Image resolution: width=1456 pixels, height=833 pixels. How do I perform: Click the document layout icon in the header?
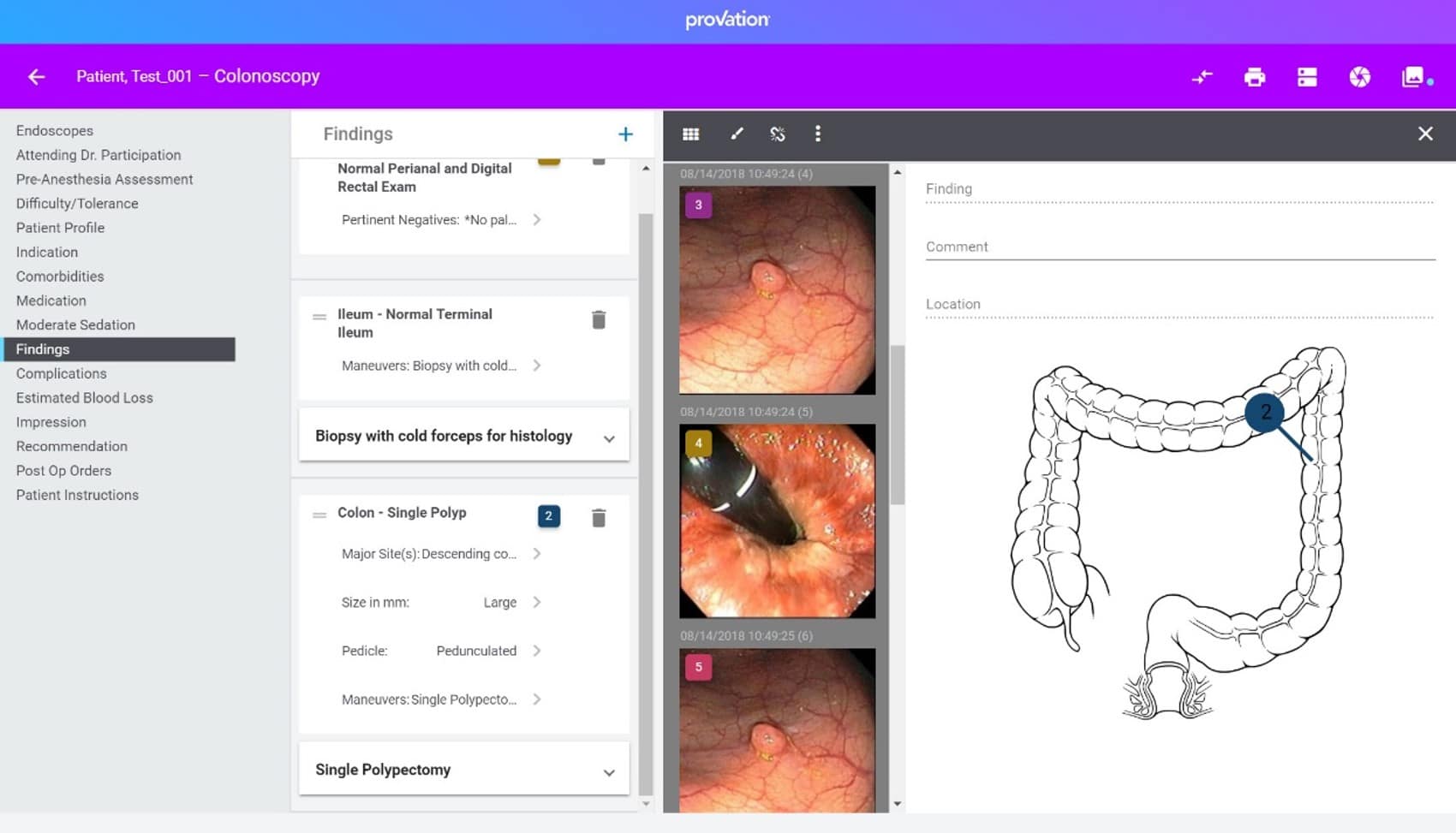[1307, 76]
